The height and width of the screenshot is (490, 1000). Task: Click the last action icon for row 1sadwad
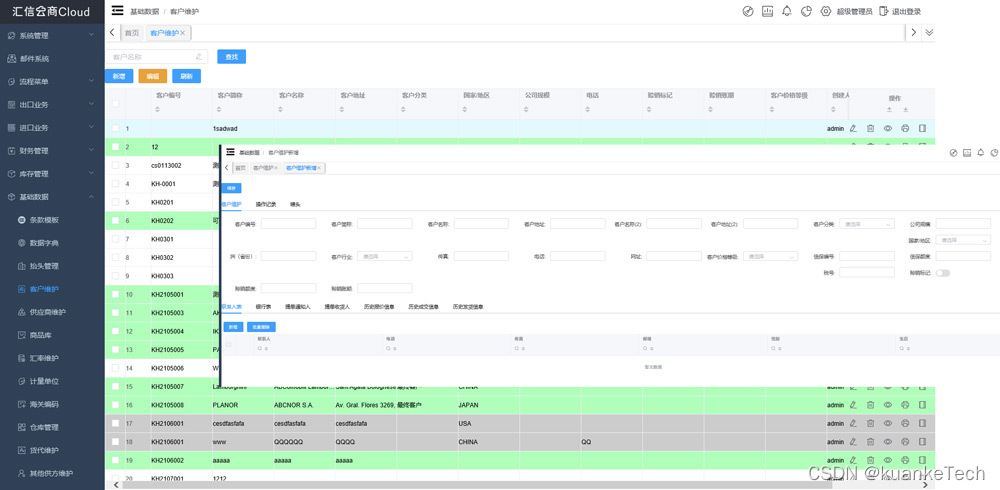(x=922, y=128)
